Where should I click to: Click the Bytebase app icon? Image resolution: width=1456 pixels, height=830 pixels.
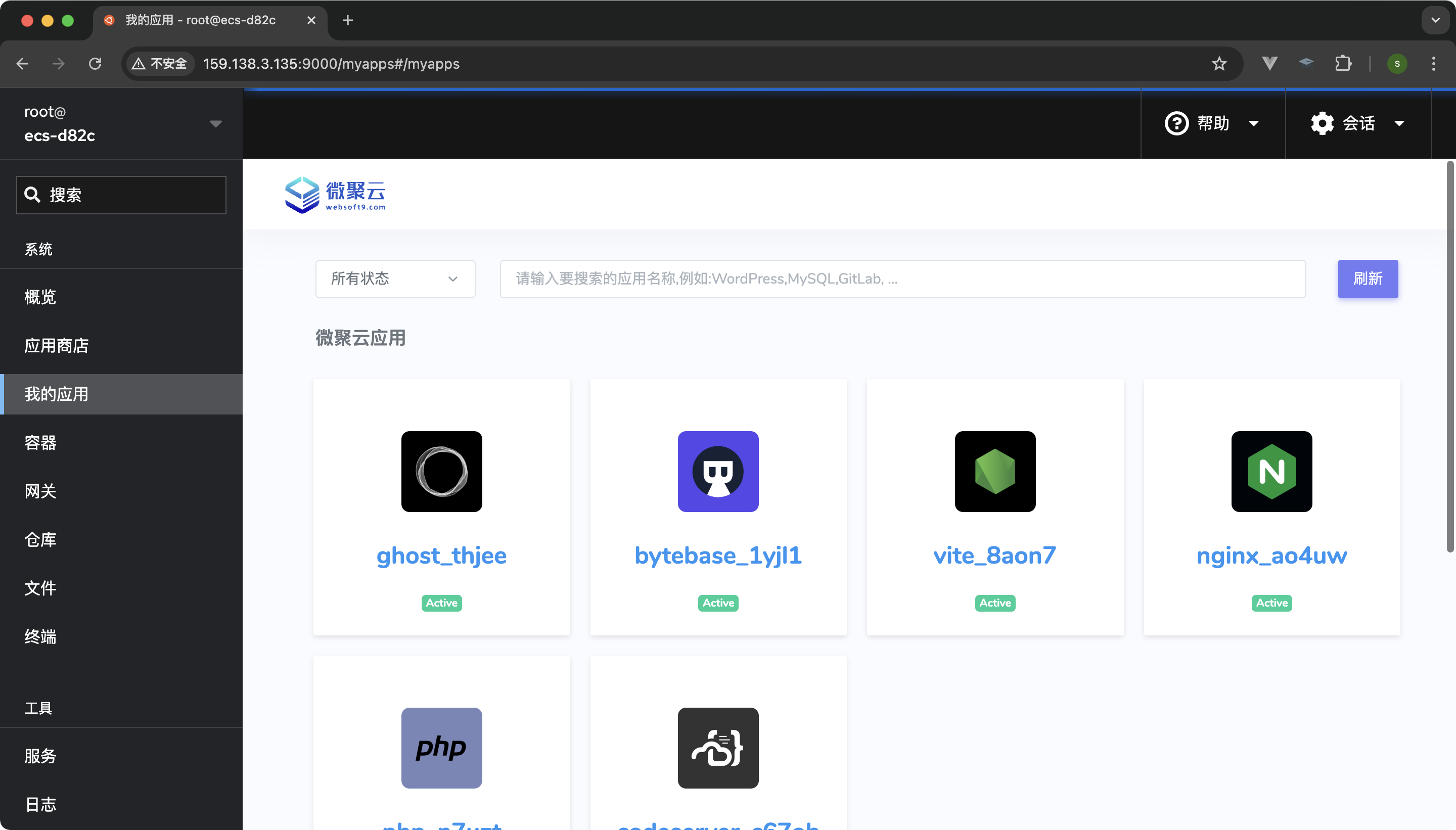[x=717, y=472]
